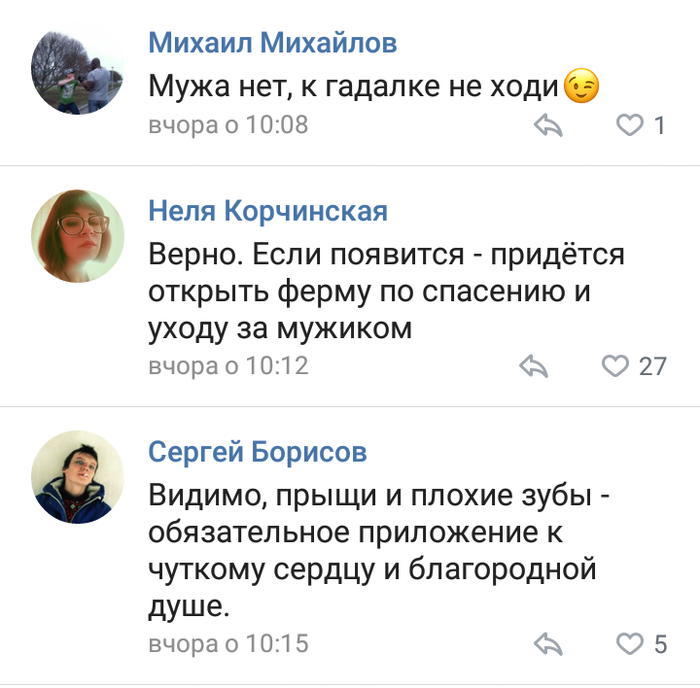The width and height of the screenshot is (700, 688).
Task: Reply to Михаил Михайлов's comment
Action: click(547, 126)
